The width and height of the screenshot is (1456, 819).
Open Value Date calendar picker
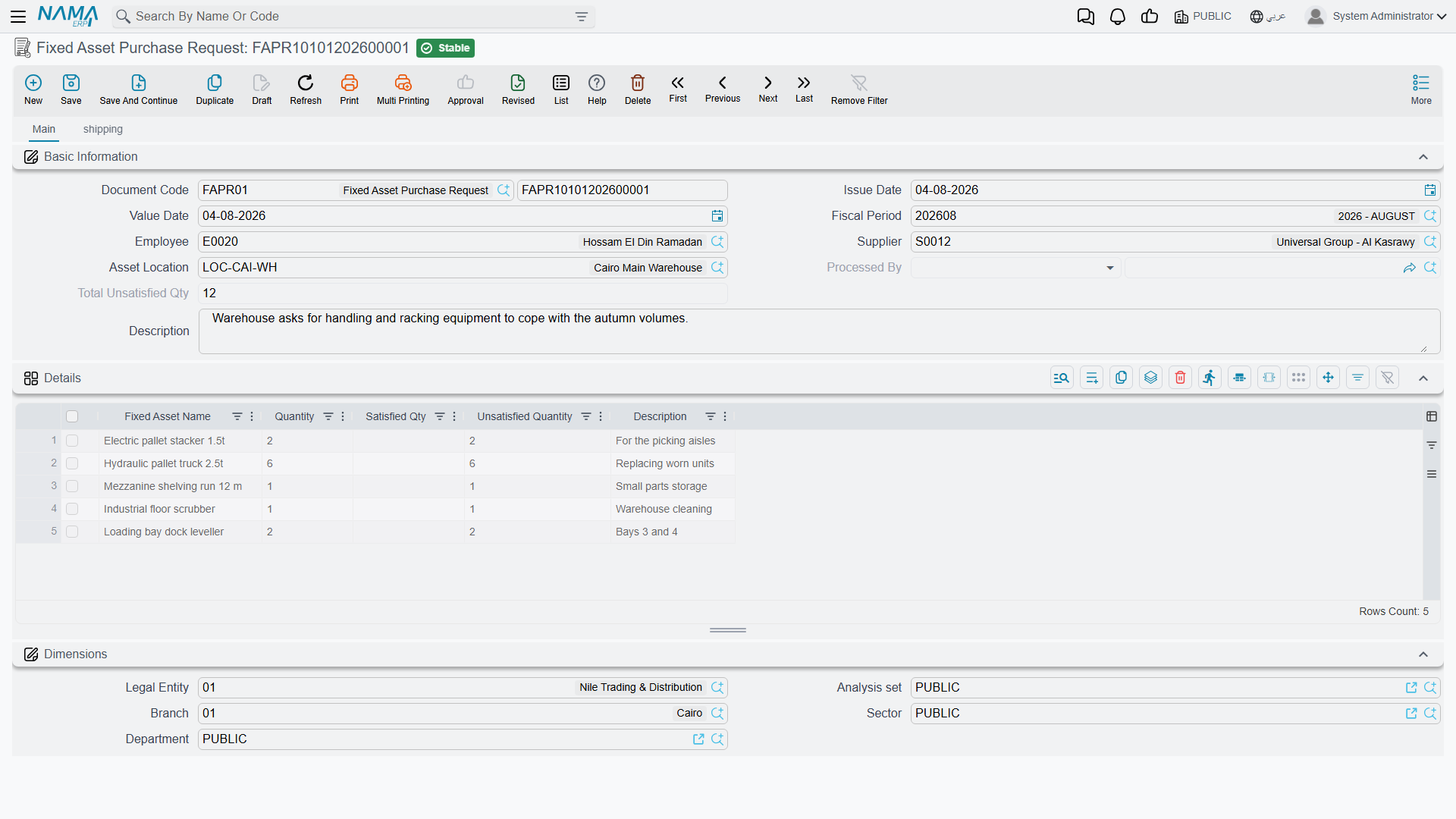(x=717, y=216)
